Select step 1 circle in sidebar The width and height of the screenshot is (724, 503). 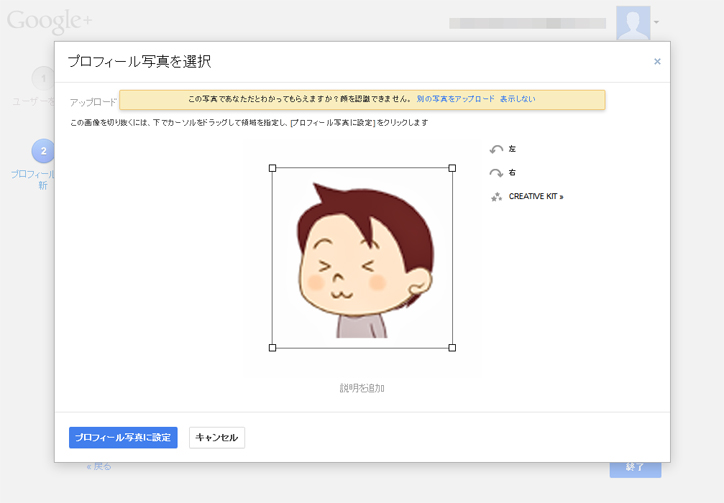[43, 78]
